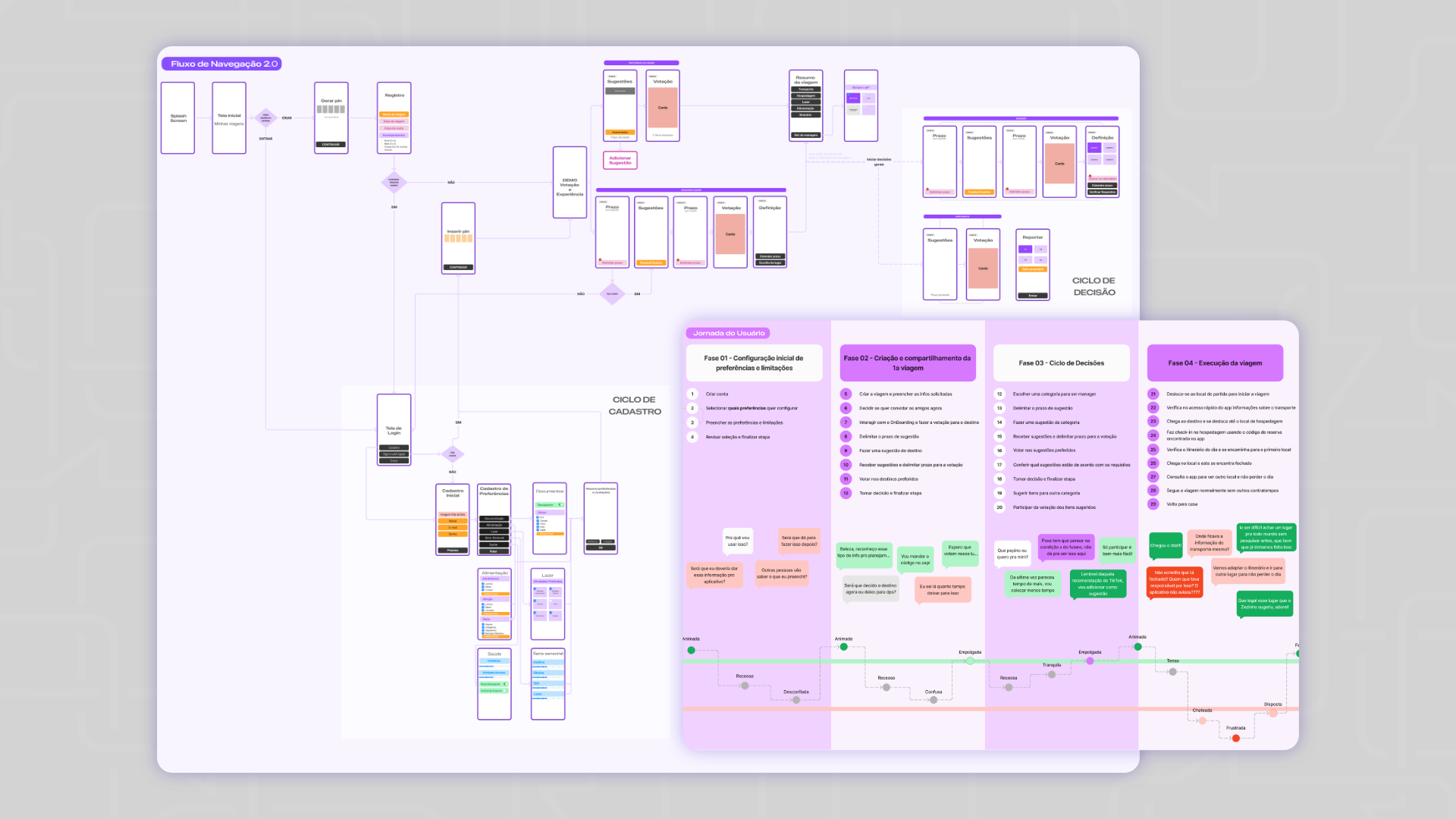Image resolution: width=1456 pixels, height=819 pixels.
Task: Select the purple step 21 number badge
Action: point(1153,394)
